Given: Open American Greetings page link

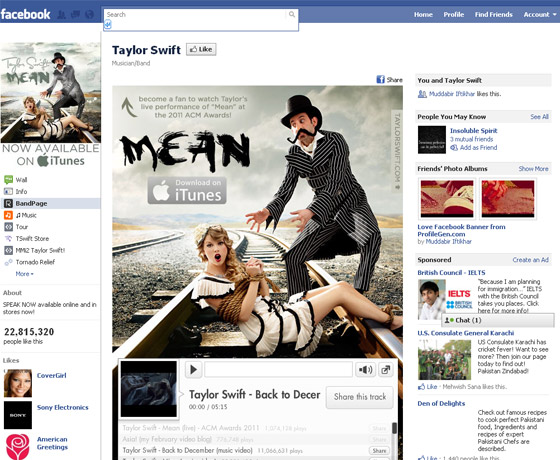Looking at the screenshot, I should (x=52, y=443).
